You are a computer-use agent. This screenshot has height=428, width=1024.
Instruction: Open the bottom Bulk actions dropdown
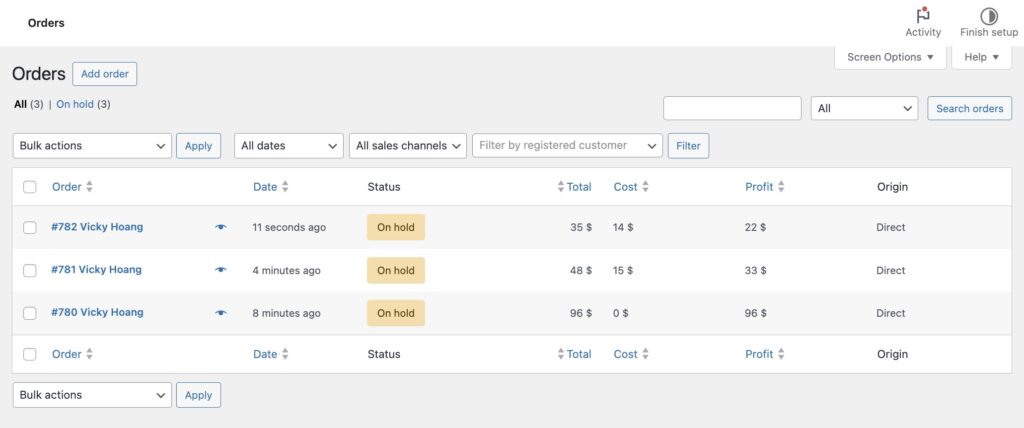pos(92,395)
